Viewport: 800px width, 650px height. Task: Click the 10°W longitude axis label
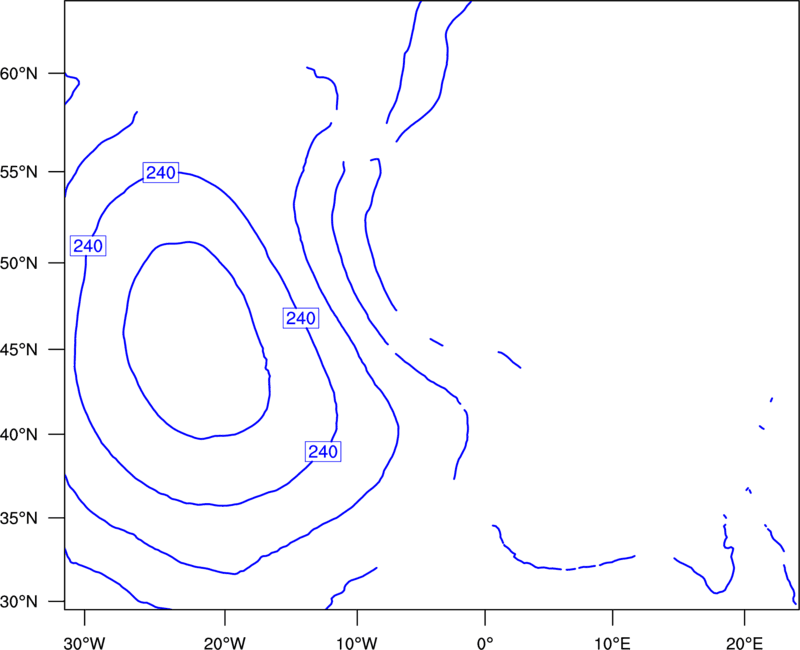[357, 643]
